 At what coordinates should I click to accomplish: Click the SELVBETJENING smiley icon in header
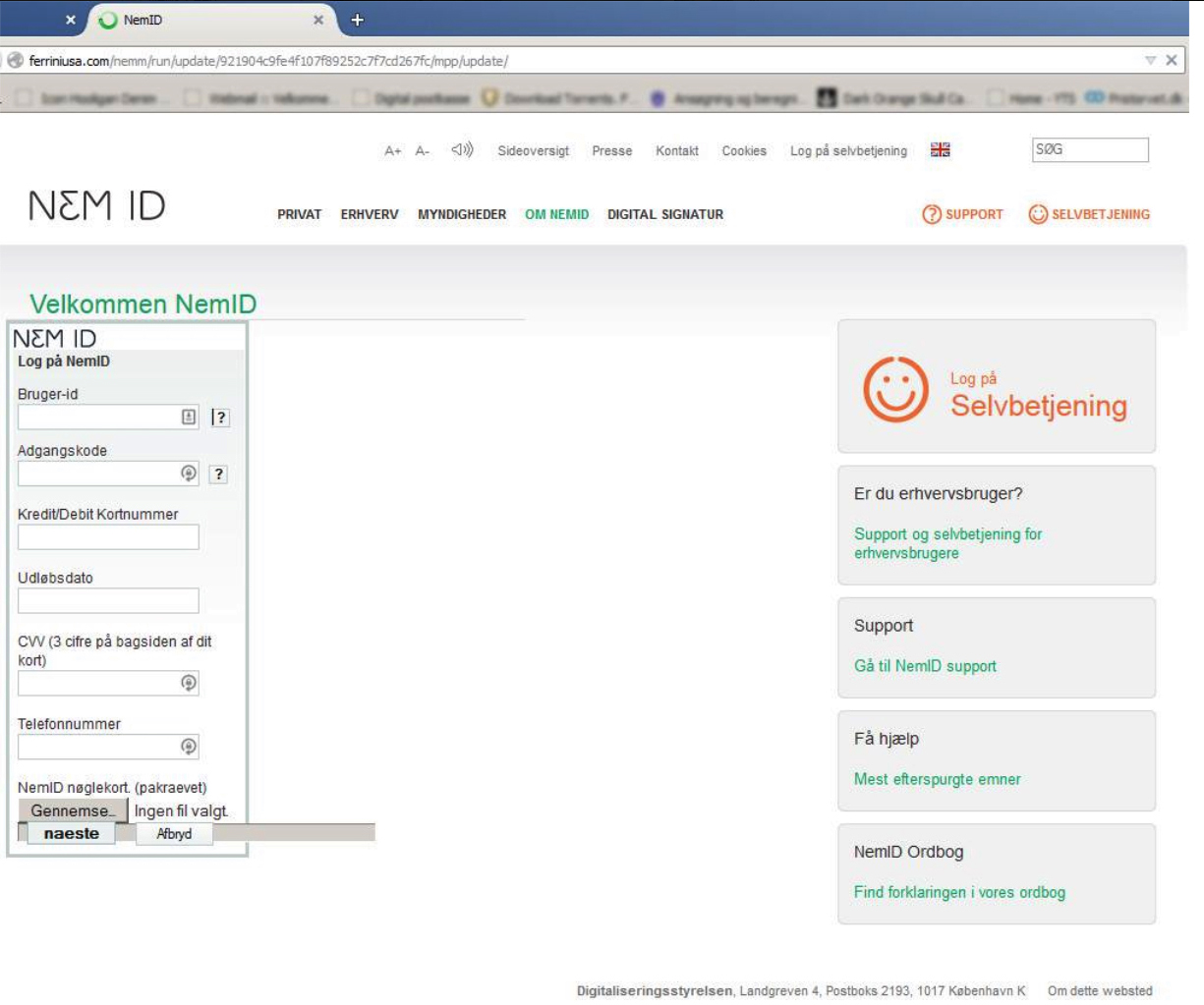pyautogui.click(x=1038, y=214)
